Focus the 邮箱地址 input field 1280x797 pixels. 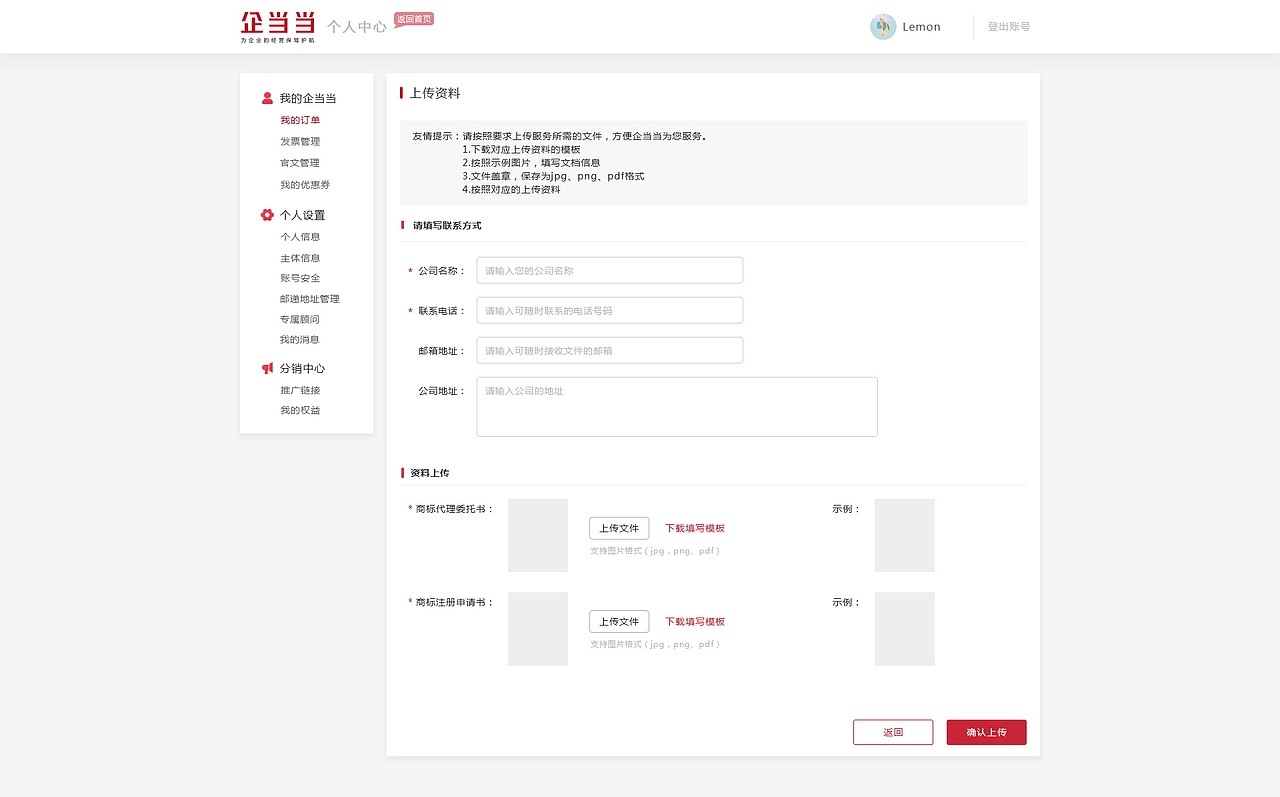point(610,350)
